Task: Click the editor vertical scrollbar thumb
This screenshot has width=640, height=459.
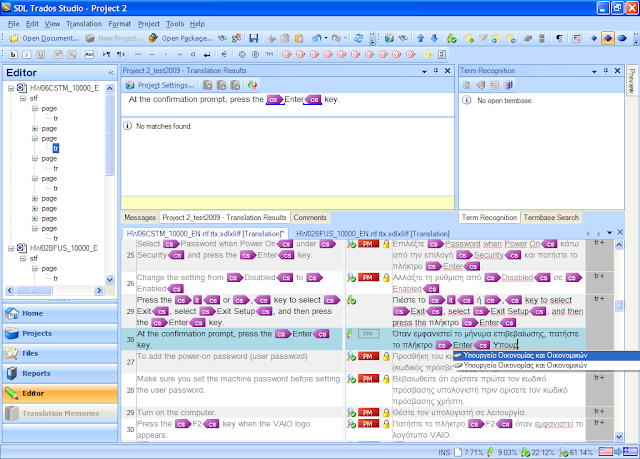Action: tap(619, 306)
